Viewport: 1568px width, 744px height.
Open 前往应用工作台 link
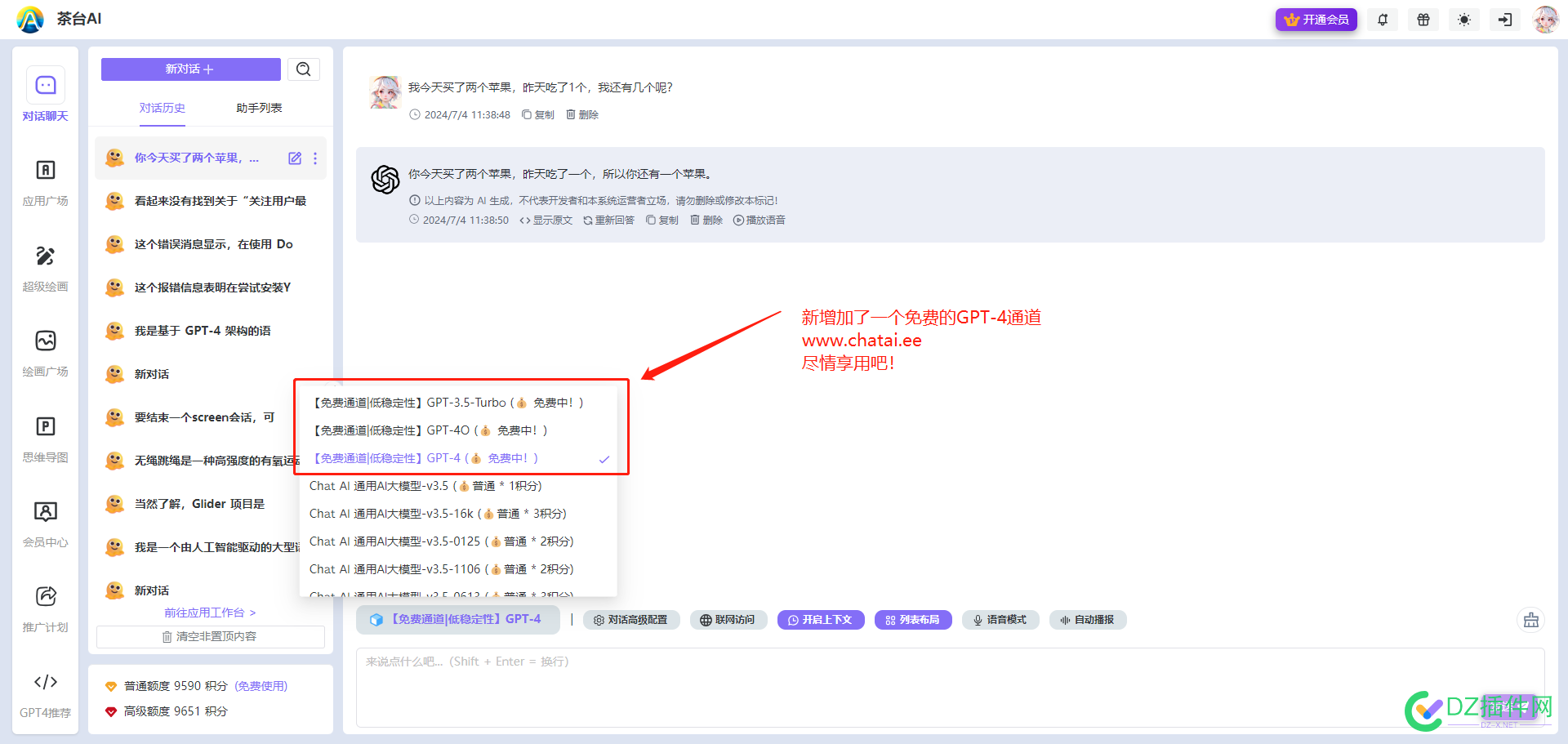click(210, 613)
